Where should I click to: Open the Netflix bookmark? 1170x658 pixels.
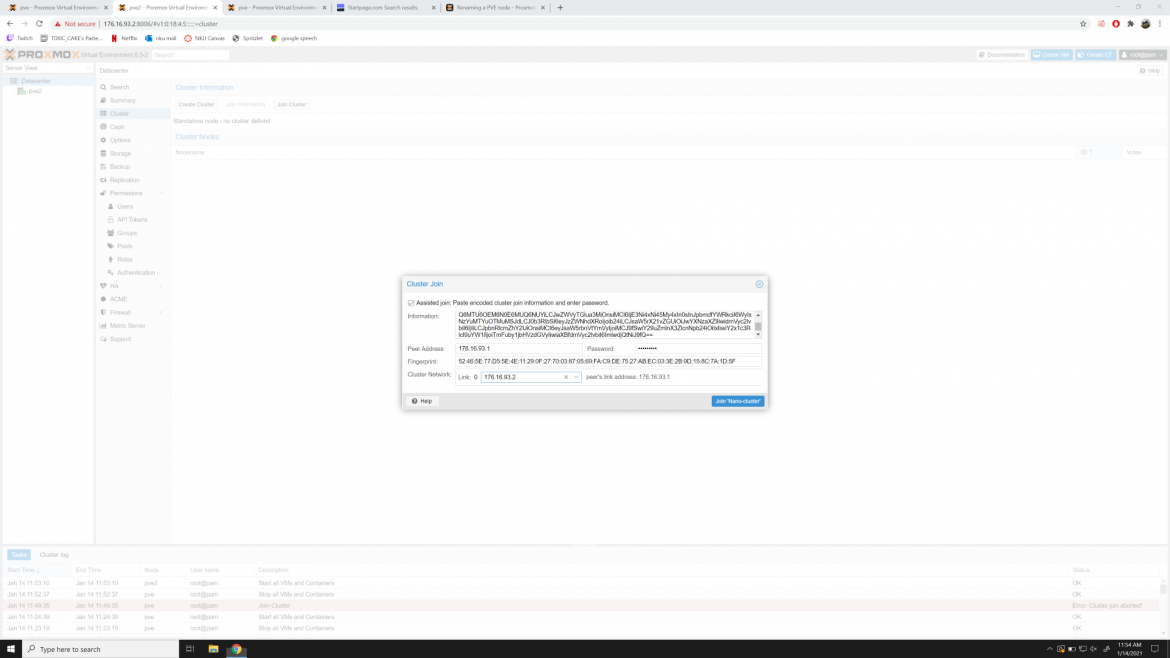(x=124, y=38)
